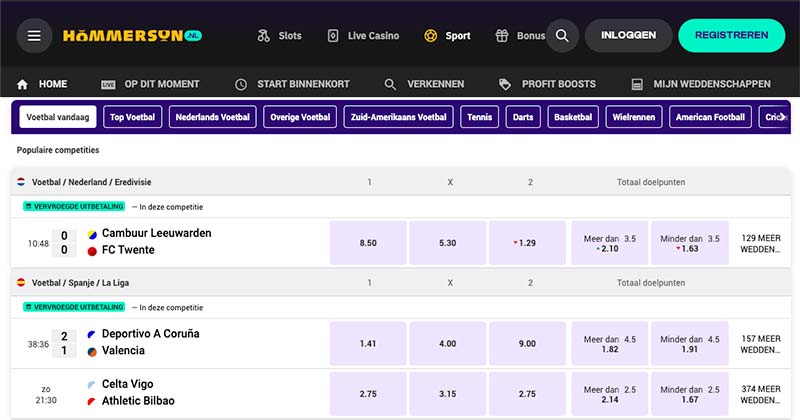This screenshot has height=420, width=800.
Task: Click the Hommerson logo
Action: [132, 36]
